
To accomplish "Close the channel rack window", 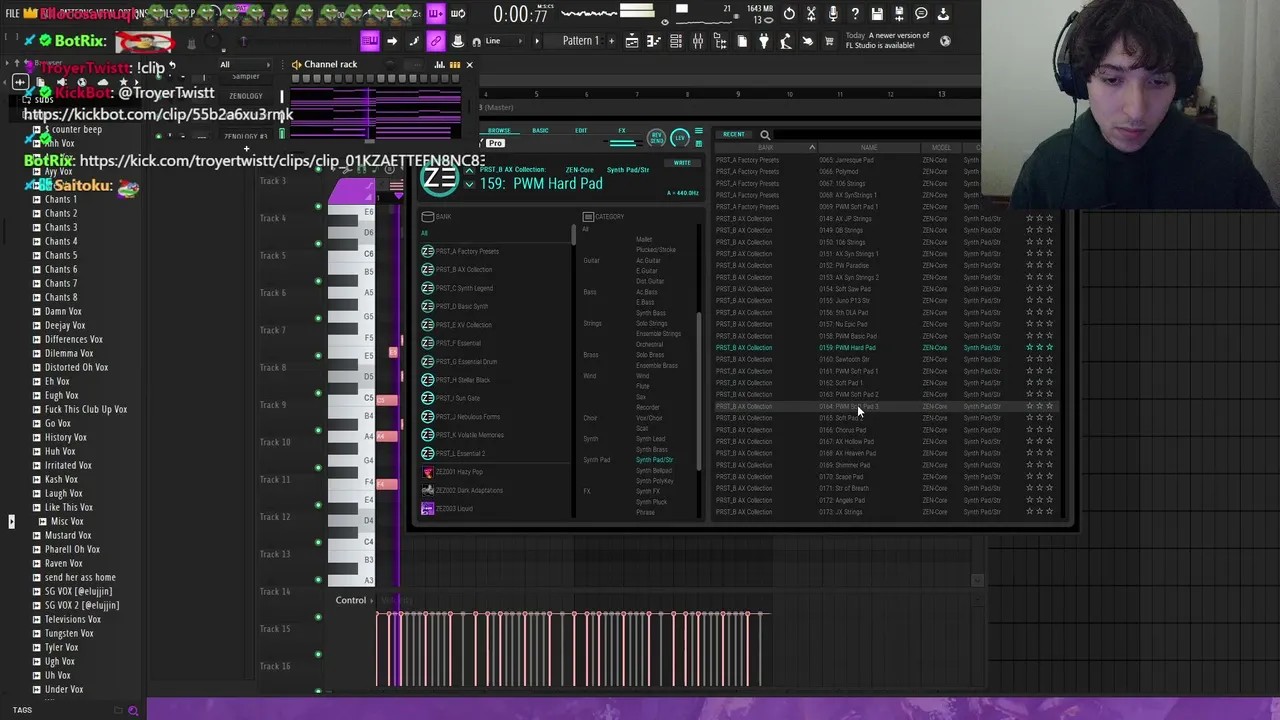I will 469,65.
